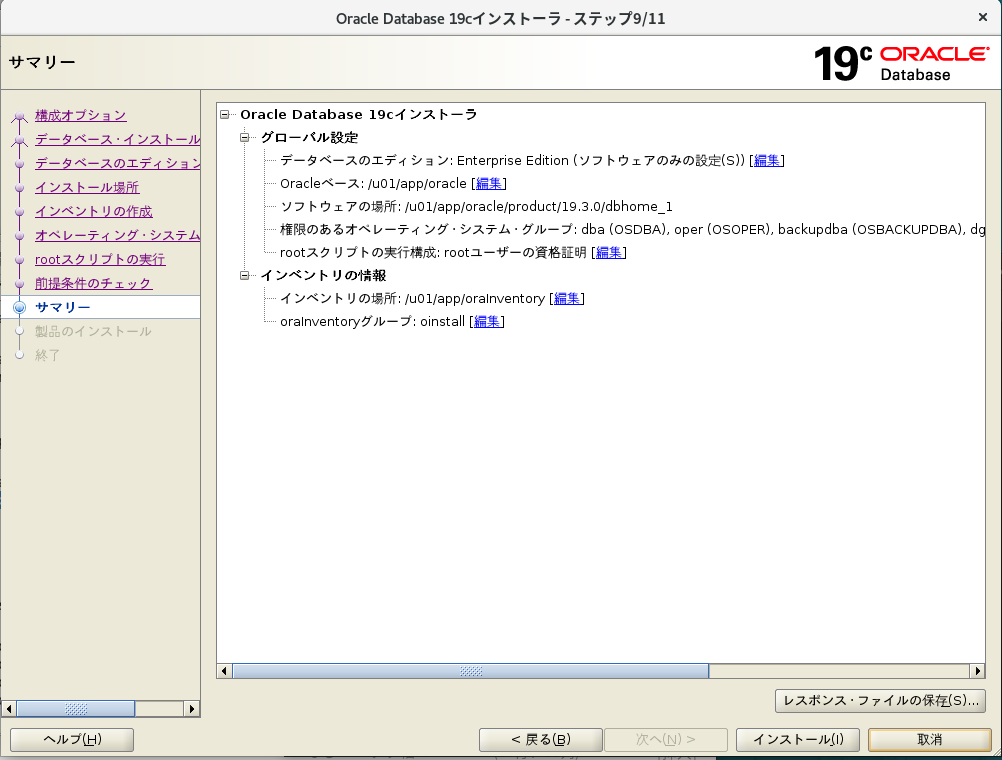Cancel installation with 取消 button
1002x760 pixels.
[x=929, y=739]
